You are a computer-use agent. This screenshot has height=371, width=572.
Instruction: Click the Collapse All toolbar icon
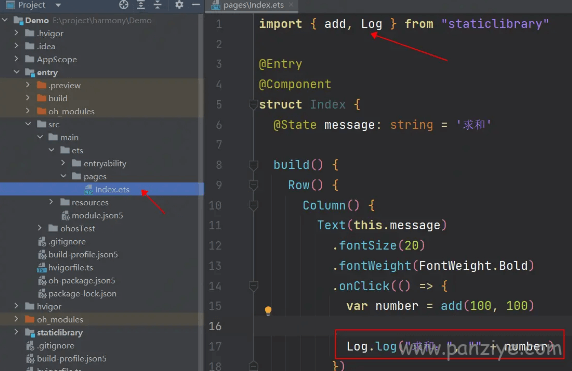click(158, 5)
